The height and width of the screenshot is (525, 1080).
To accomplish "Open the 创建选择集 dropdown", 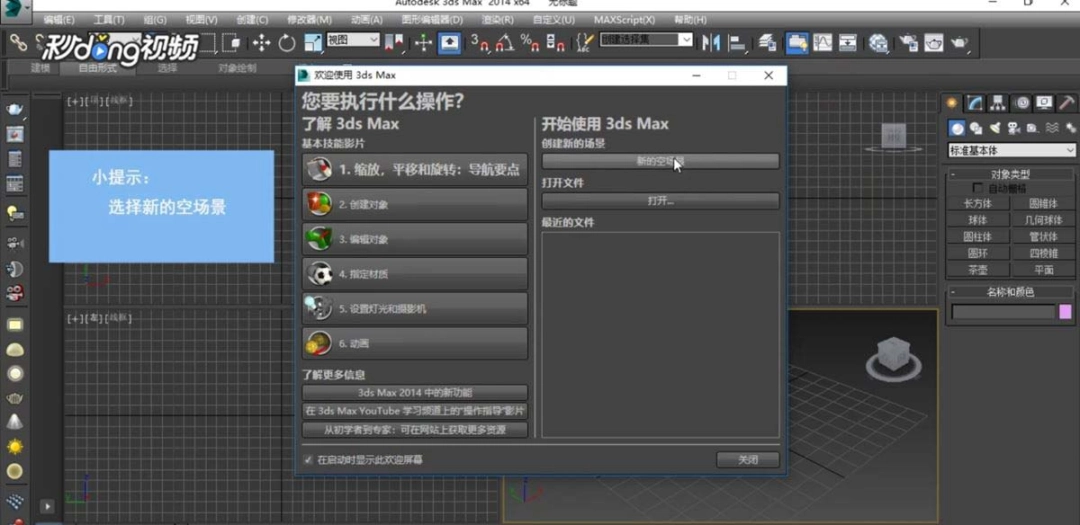I will pyautogui.click(x=646, y=40).
